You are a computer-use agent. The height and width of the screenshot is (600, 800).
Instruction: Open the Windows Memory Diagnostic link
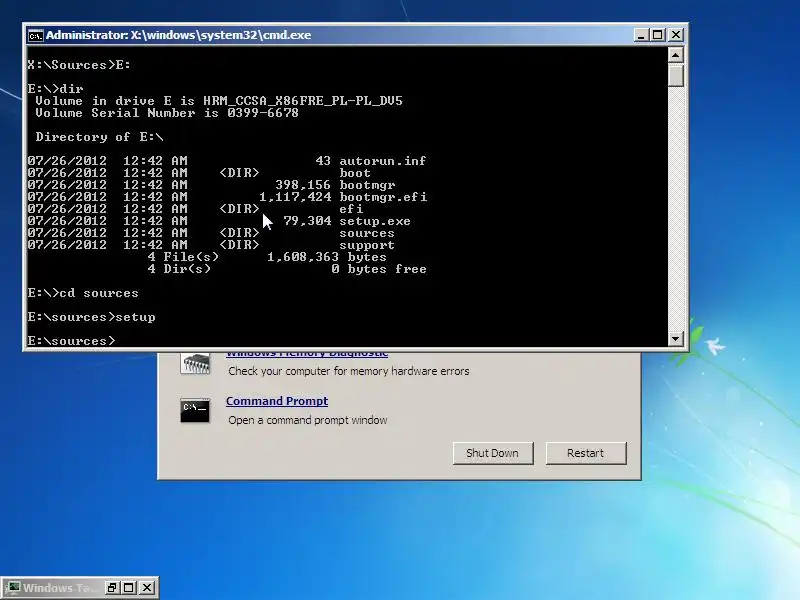click(307, 353)
